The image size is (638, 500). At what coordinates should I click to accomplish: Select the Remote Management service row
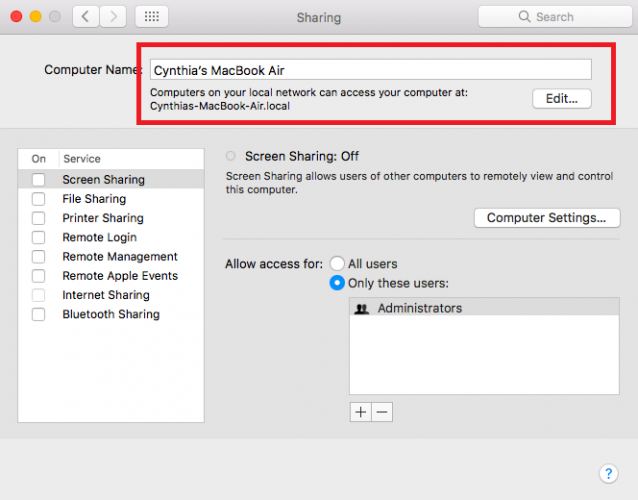tap(111, 257)
